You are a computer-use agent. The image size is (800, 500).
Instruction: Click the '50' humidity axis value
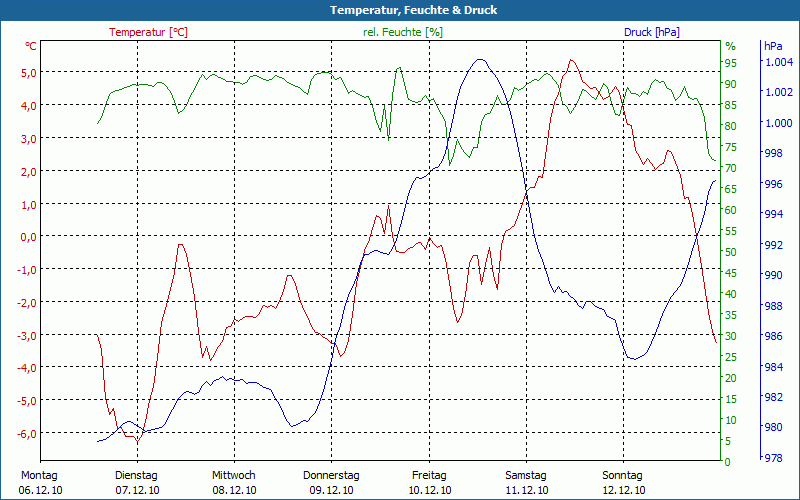click(731, 252)
